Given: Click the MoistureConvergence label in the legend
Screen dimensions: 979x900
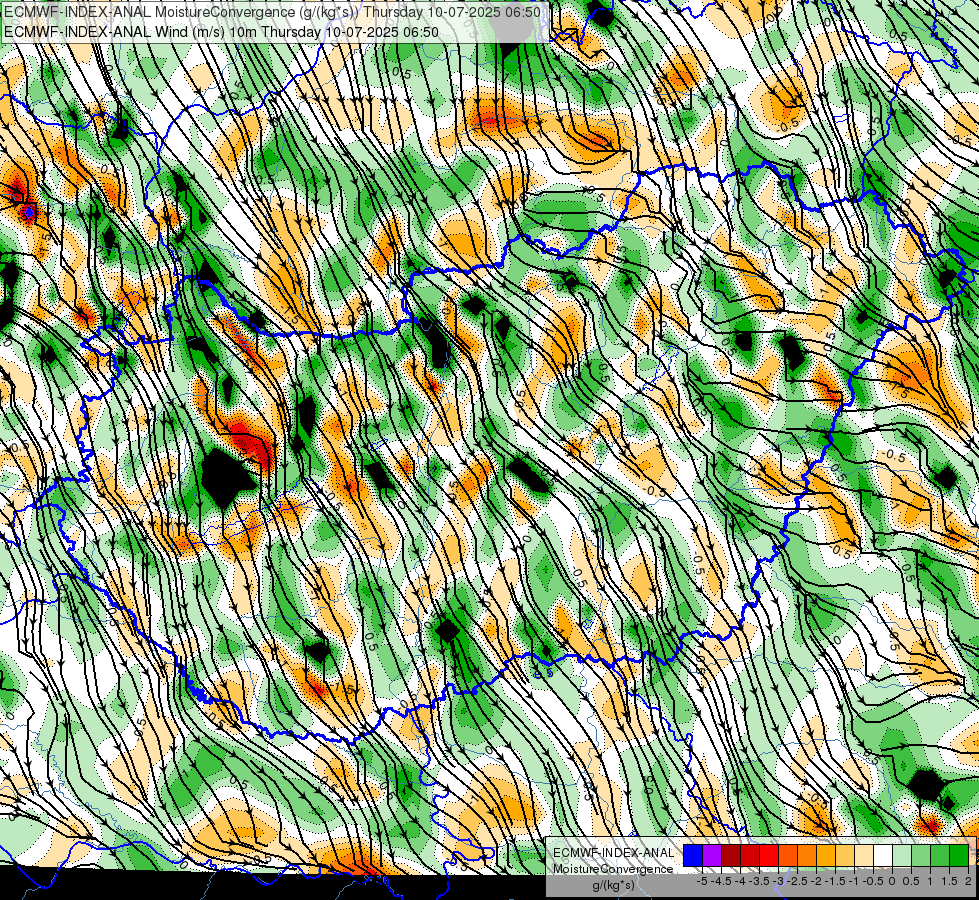Looking at the screenshot, I should click(614, 869).
